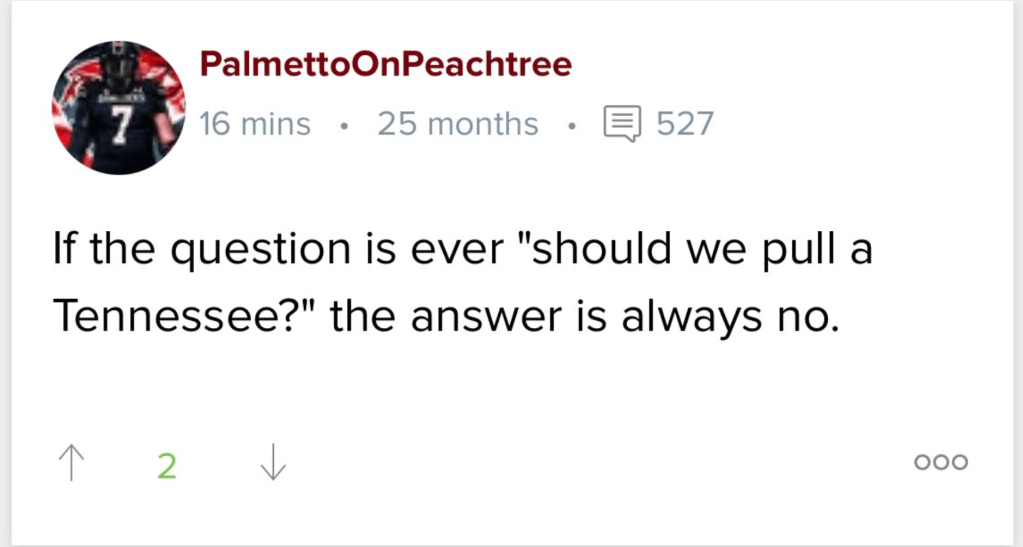Click the dot separator after 16 mins

click(344, 126)
